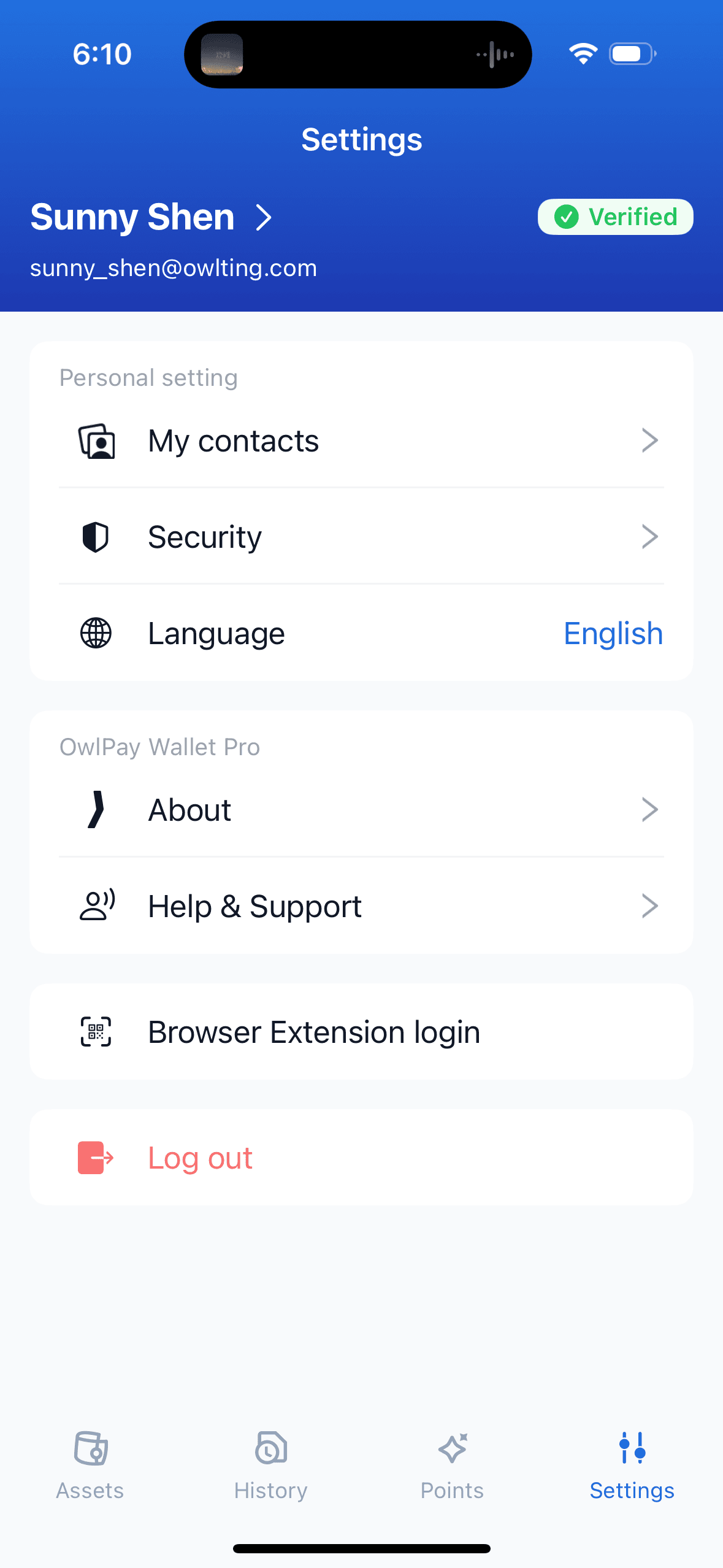Tap the Security shield icon
The height and width of the screenshot is (1568, 723).
click(x=96, y=537)
